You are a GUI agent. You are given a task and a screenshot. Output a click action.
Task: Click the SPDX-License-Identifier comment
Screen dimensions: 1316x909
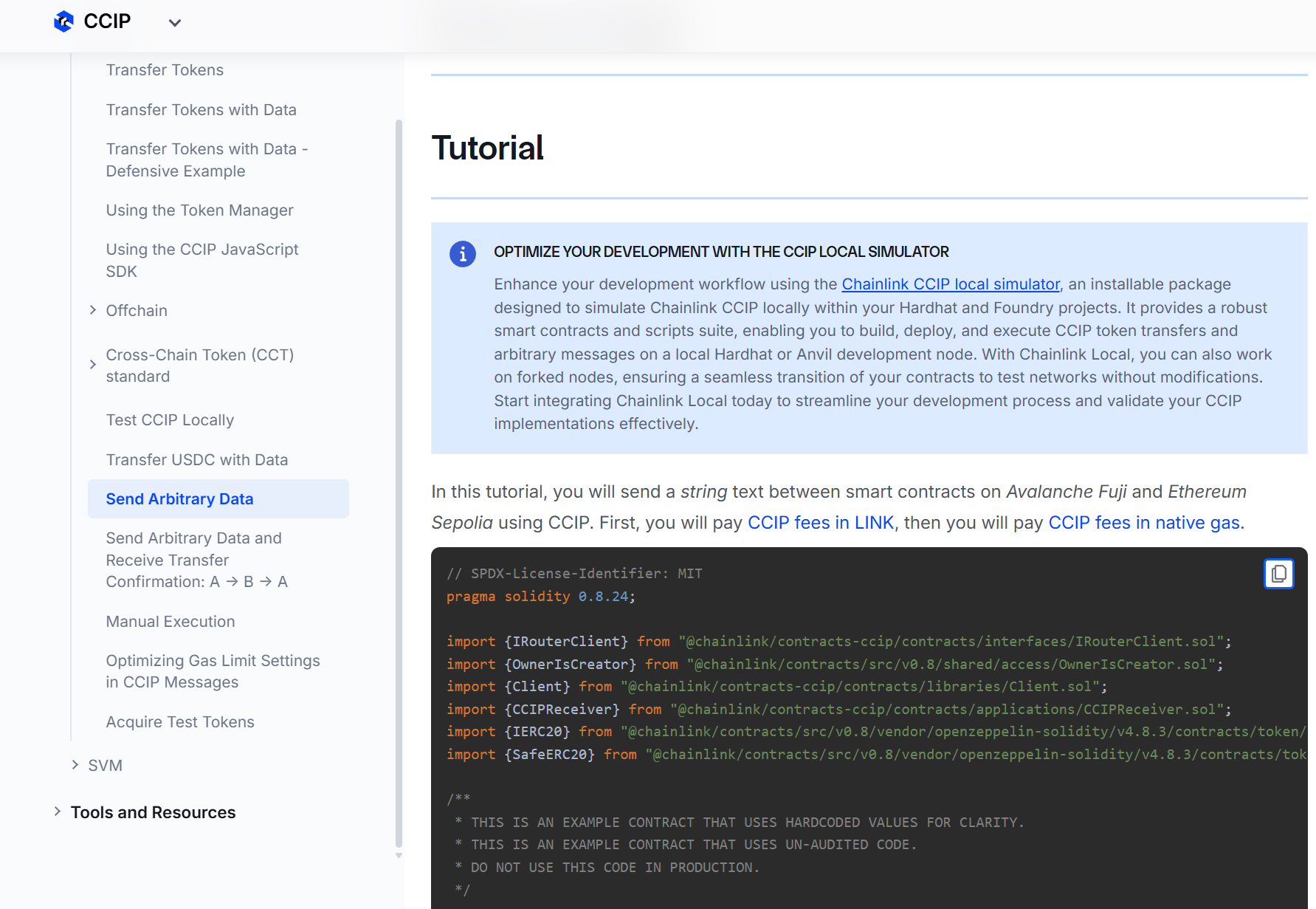(x=574, y=574)
